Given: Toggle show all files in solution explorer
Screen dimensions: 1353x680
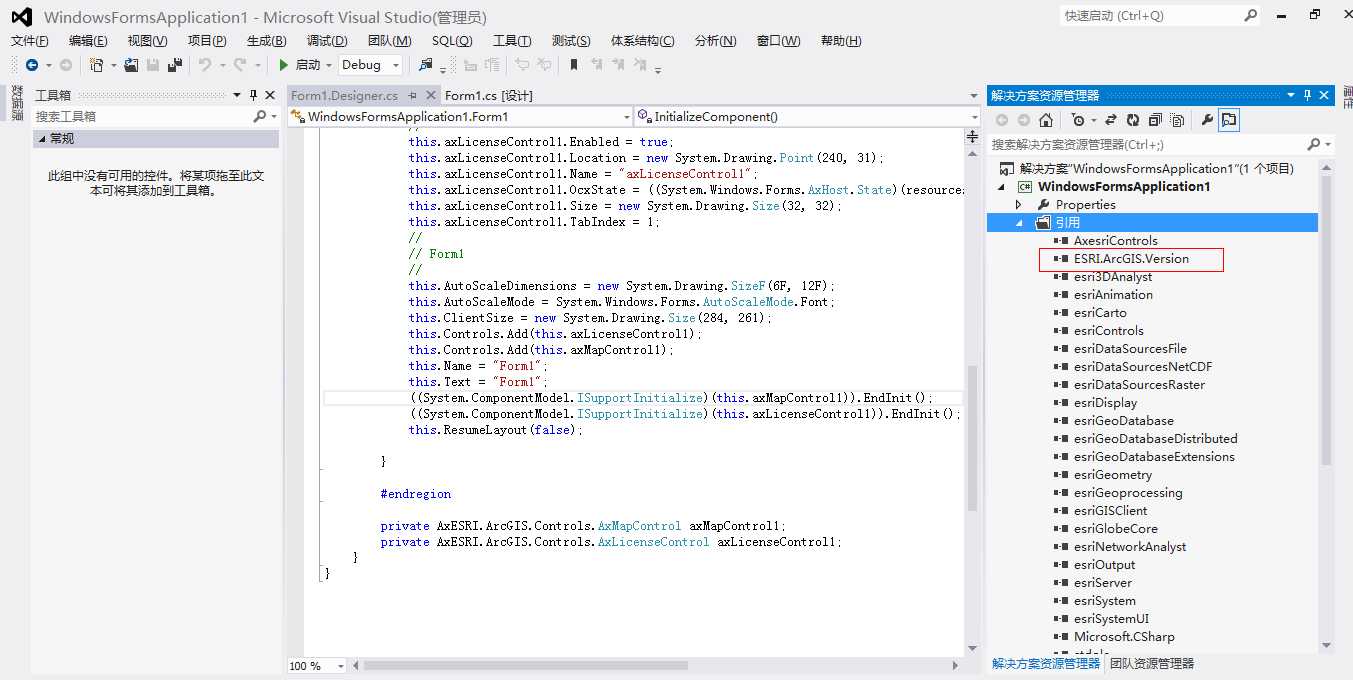Looking at the screenshot, I should click(1177, 120).
